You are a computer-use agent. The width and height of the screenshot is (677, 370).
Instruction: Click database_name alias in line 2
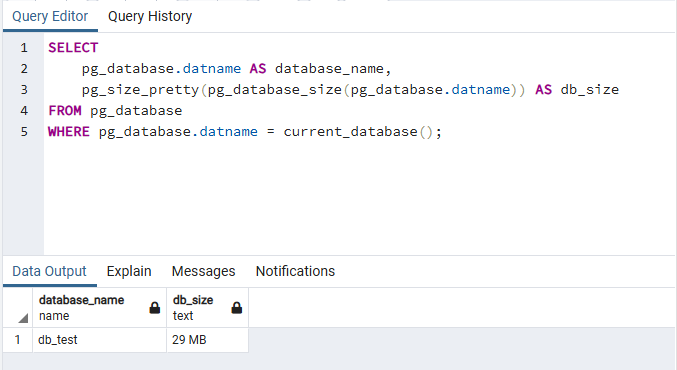329,69
